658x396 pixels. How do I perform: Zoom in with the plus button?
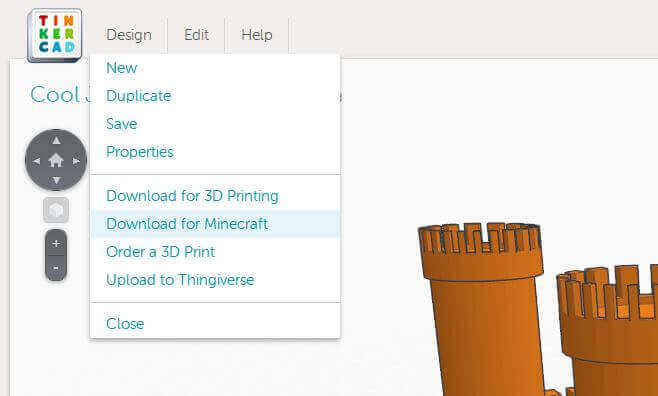click(56, 243)
